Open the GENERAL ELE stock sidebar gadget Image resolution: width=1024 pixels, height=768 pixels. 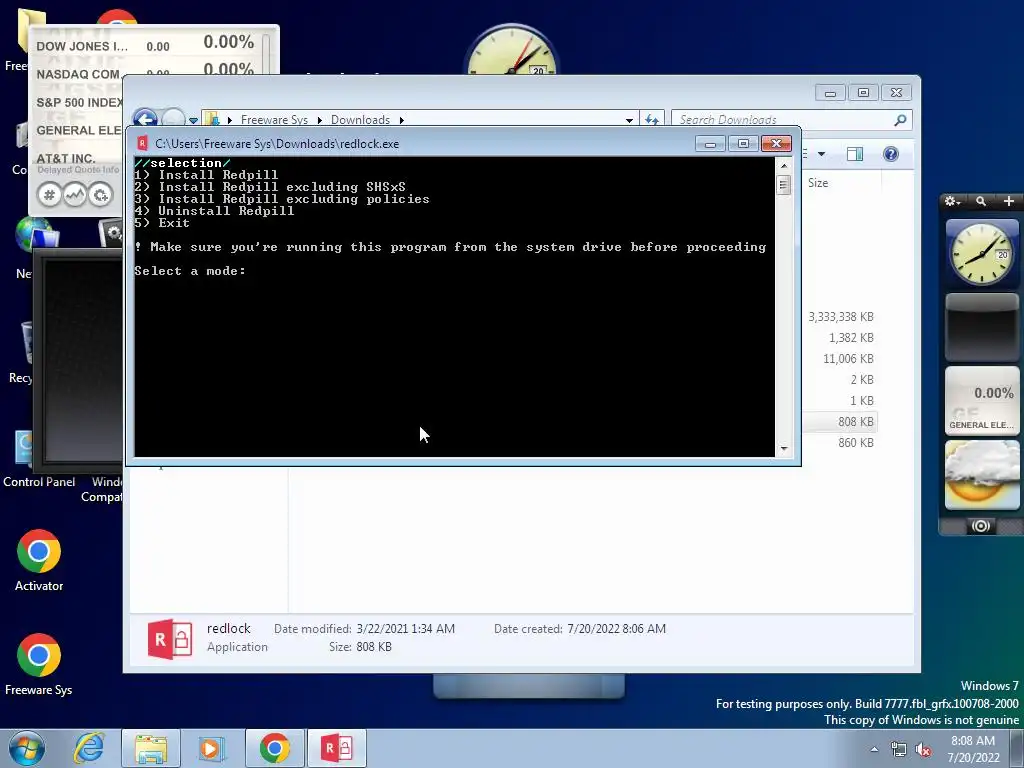(x=982, y=400)
